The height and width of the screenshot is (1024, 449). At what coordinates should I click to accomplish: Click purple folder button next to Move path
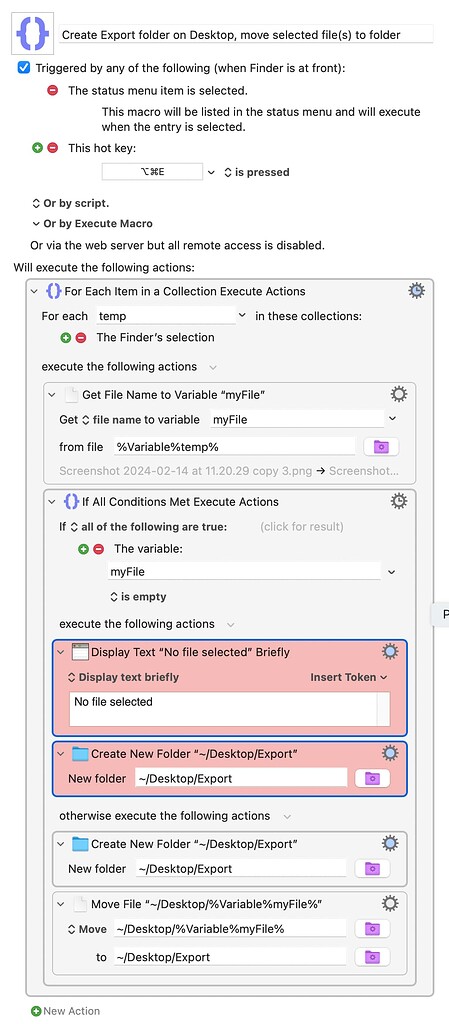[372, 929]
